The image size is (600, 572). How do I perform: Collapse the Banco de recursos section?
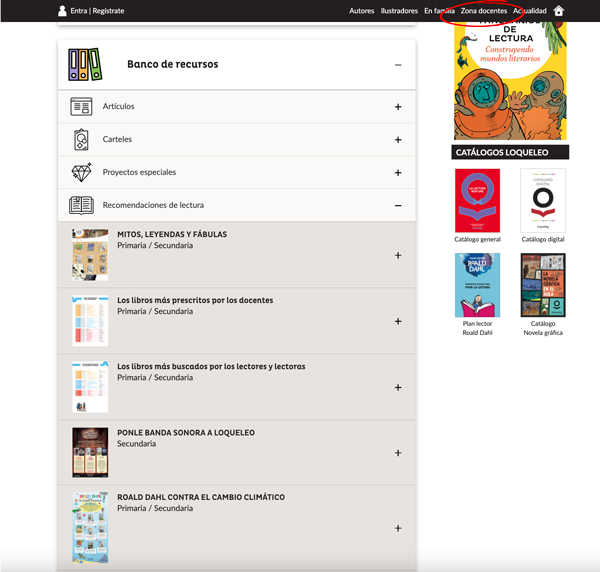coord(398,65)
